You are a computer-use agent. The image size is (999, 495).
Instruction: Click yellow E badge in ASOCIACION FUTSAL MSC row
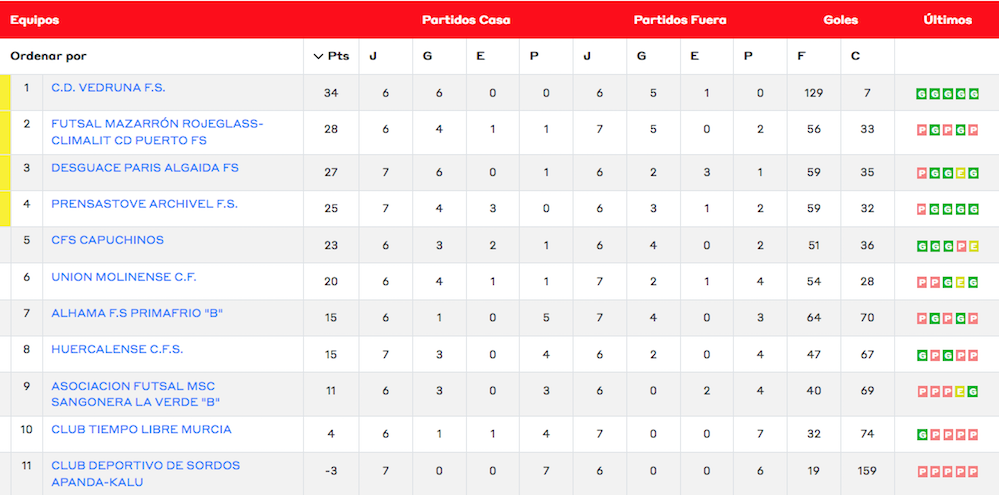tap(960, 392)
